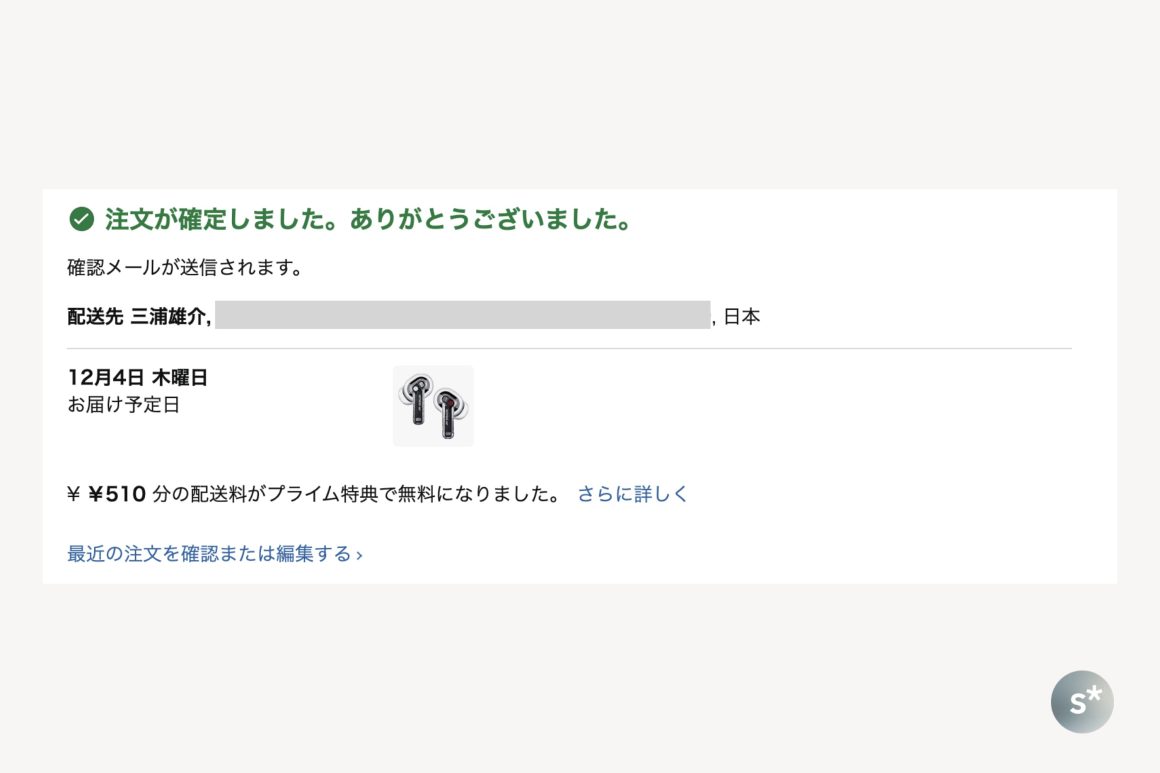Click the green order-confirmed checkmark icon
Screen dimensions: 1160x773
click(81, 219)
